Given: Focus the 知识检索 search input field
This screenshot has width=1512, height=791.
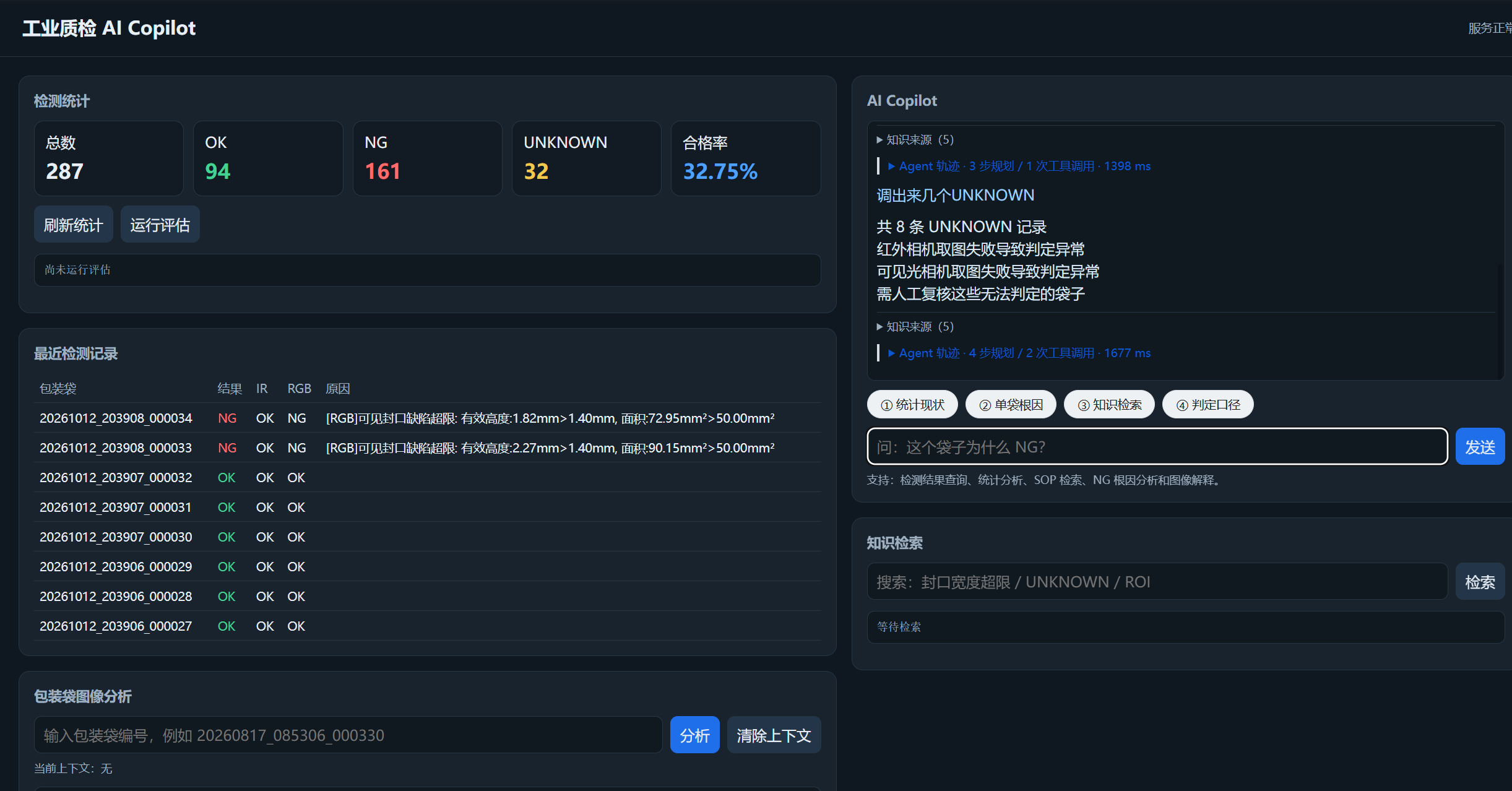Looking at the screenshot, I should (1157, 581).
